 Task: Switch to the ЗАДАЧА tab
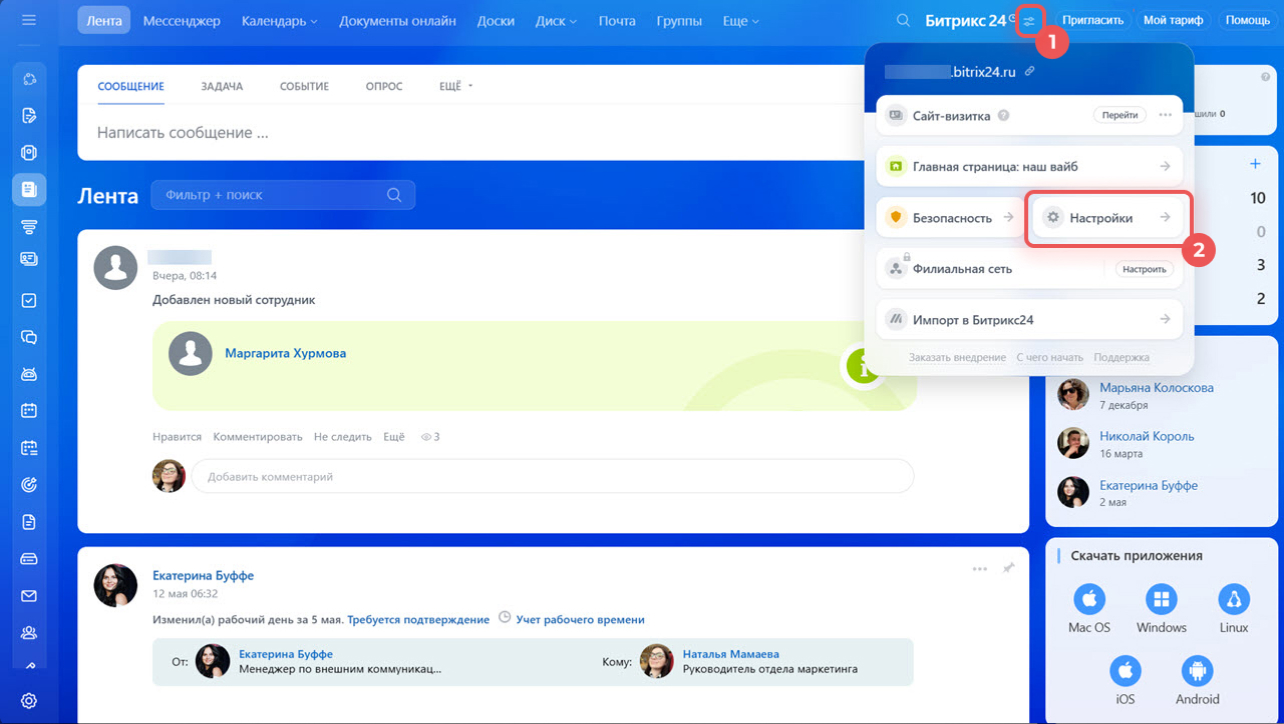click(221, 87)
